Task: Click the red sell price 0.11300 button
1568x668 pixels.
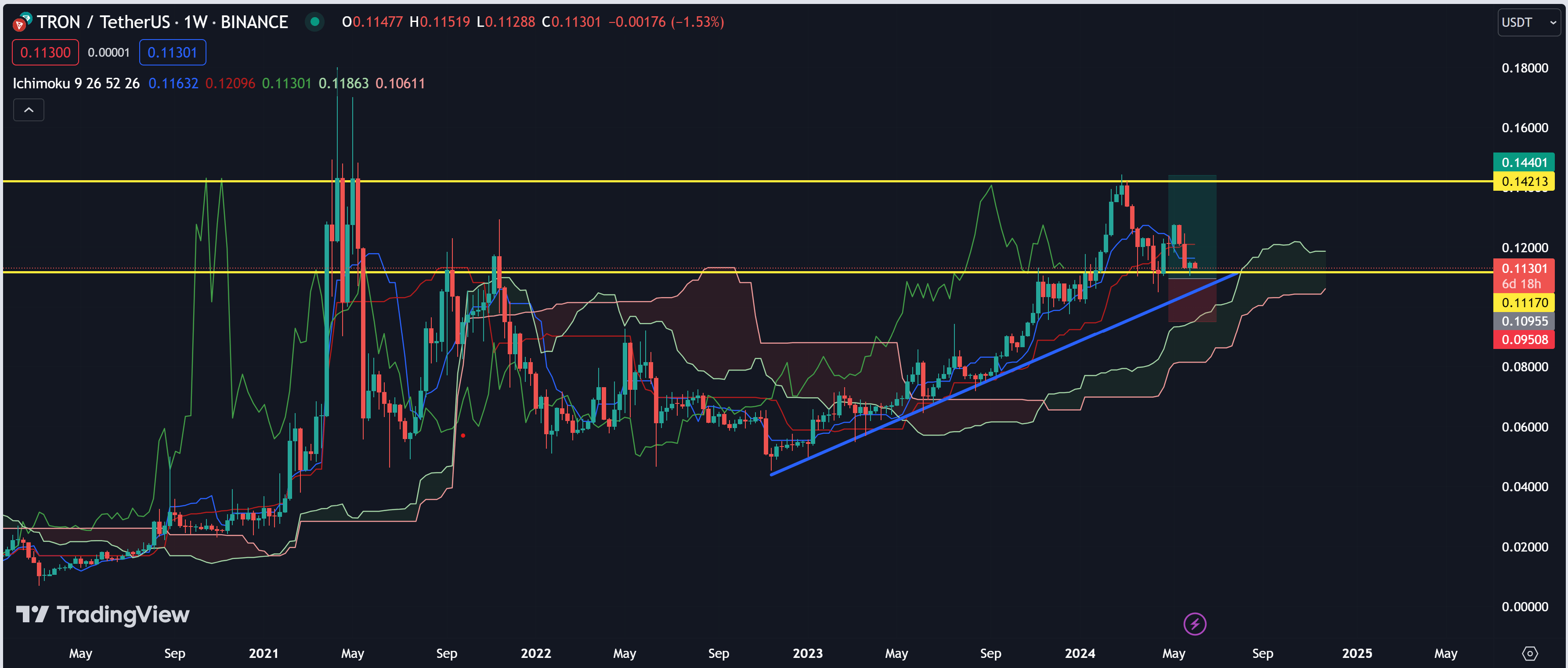Action: click(46, 52)
